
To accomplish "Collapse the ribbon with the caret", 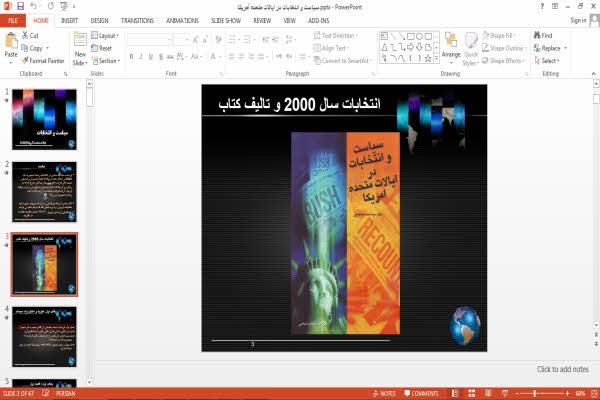I will [x=594, y=73].
